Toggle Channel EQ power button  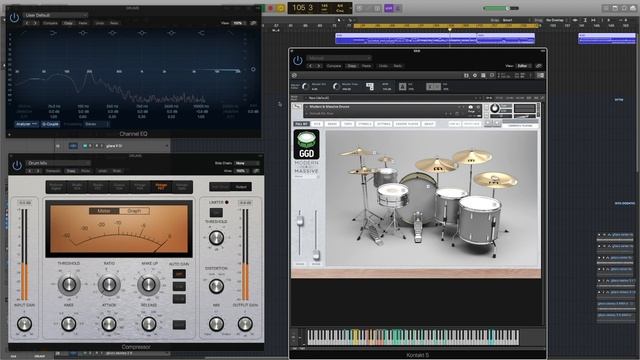pos(14,18)
